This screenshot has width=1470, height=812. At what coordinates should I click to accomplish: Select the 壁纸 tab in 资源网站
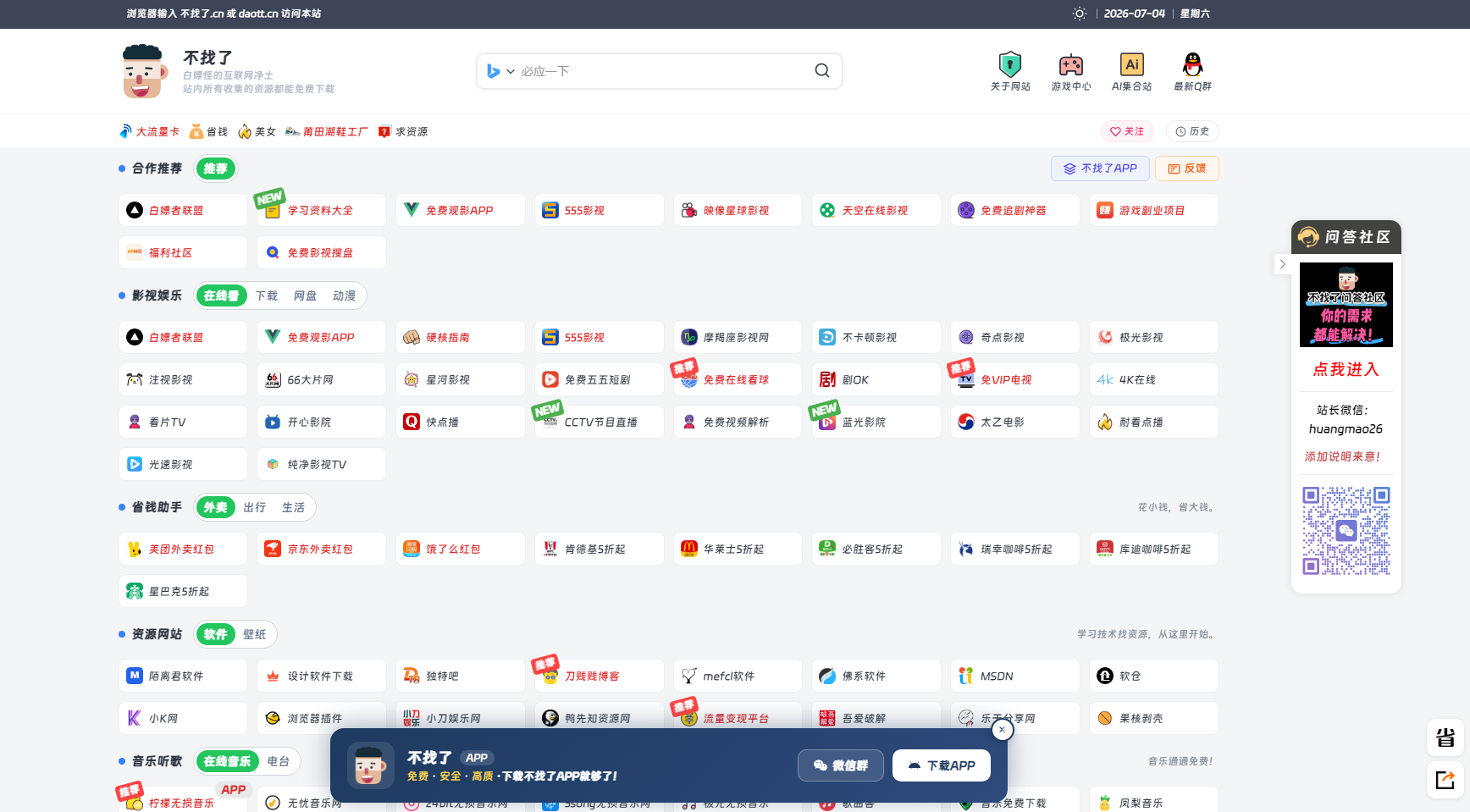pos(254,634)
